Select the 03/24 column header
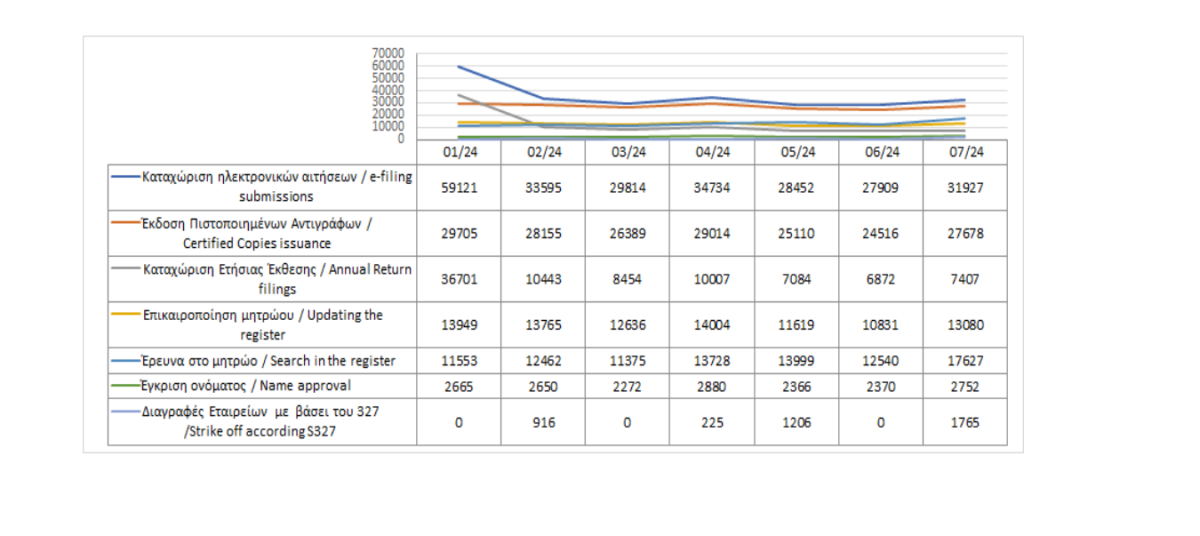1200x536 pixels. click(x=628, y=153)
